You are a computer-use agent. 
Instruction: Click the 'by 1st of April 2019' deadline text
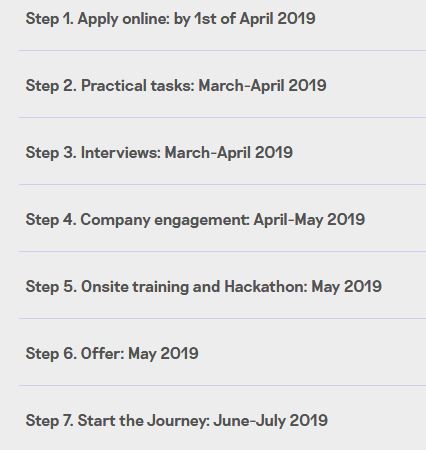(245, 18)
